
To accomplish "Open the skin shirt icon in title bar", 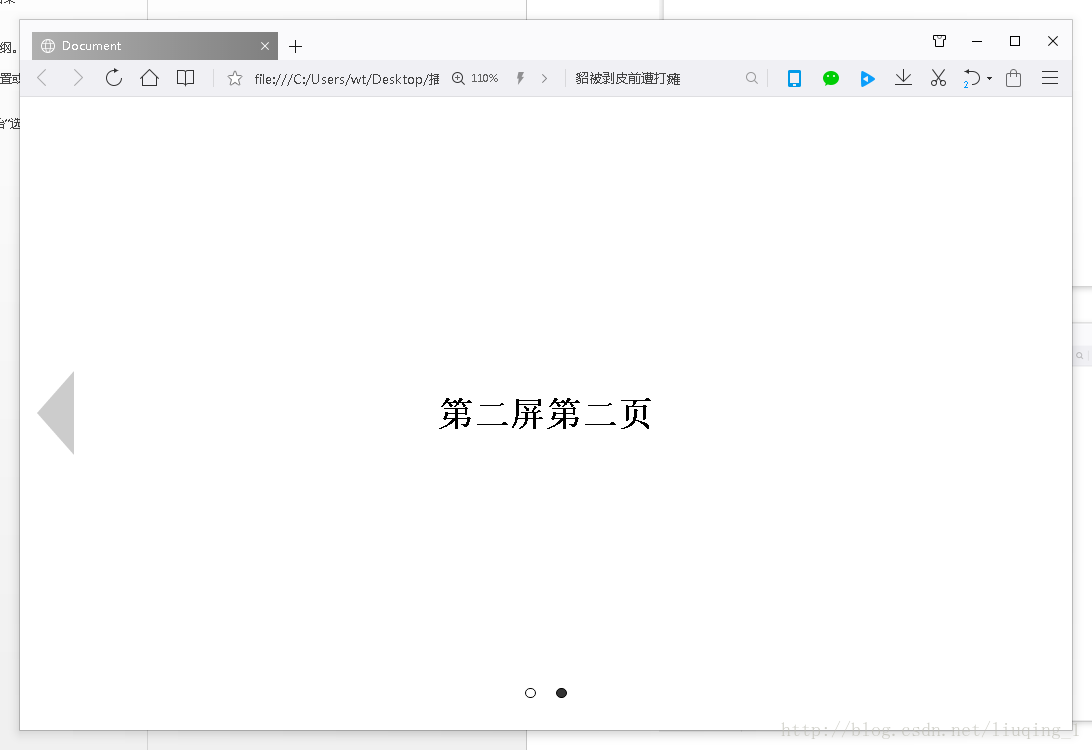I will point(939,41).
